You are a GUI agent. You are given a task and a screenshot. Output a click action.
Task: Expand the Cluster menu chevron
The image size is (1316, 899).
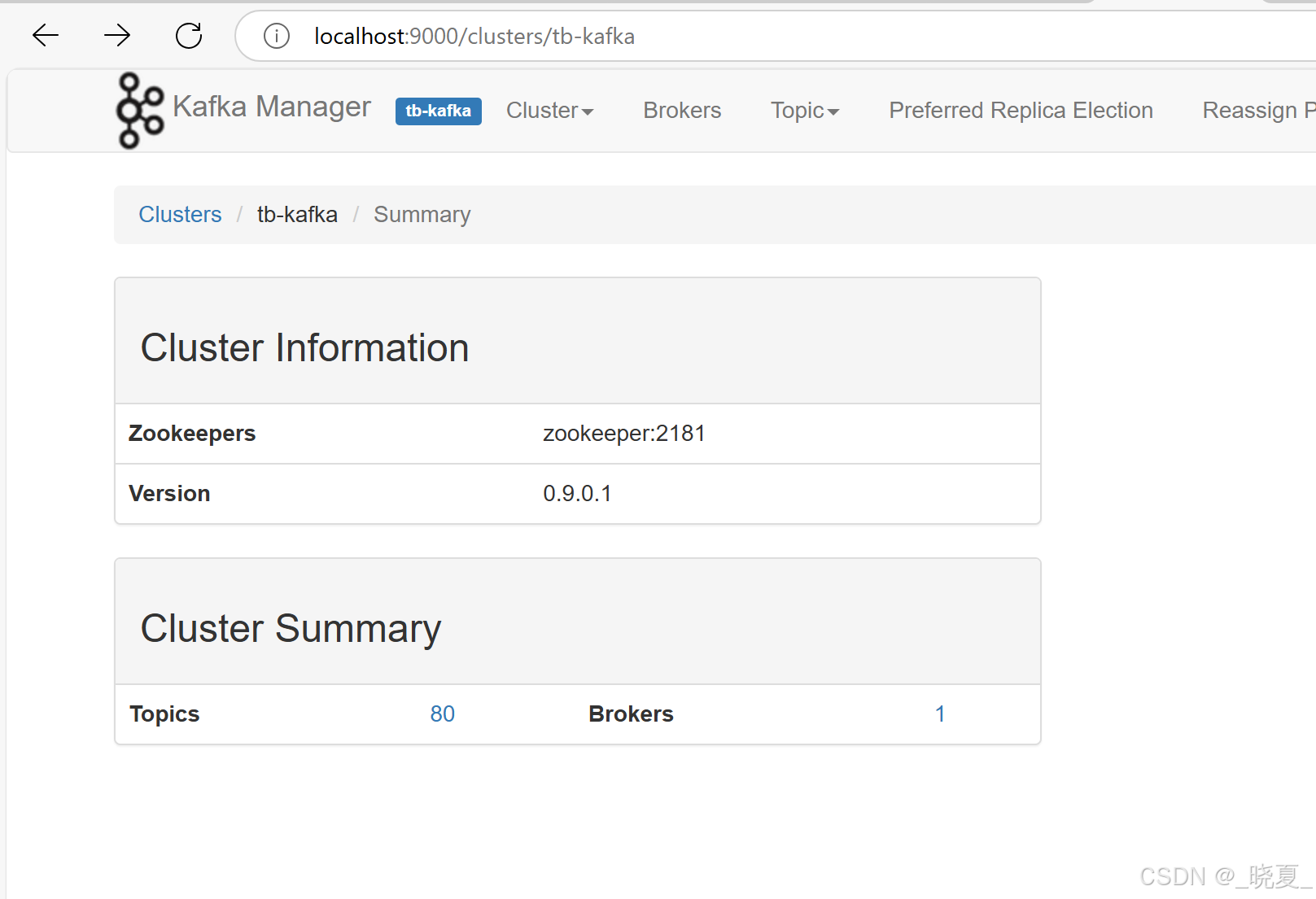[x=588, y=112]
